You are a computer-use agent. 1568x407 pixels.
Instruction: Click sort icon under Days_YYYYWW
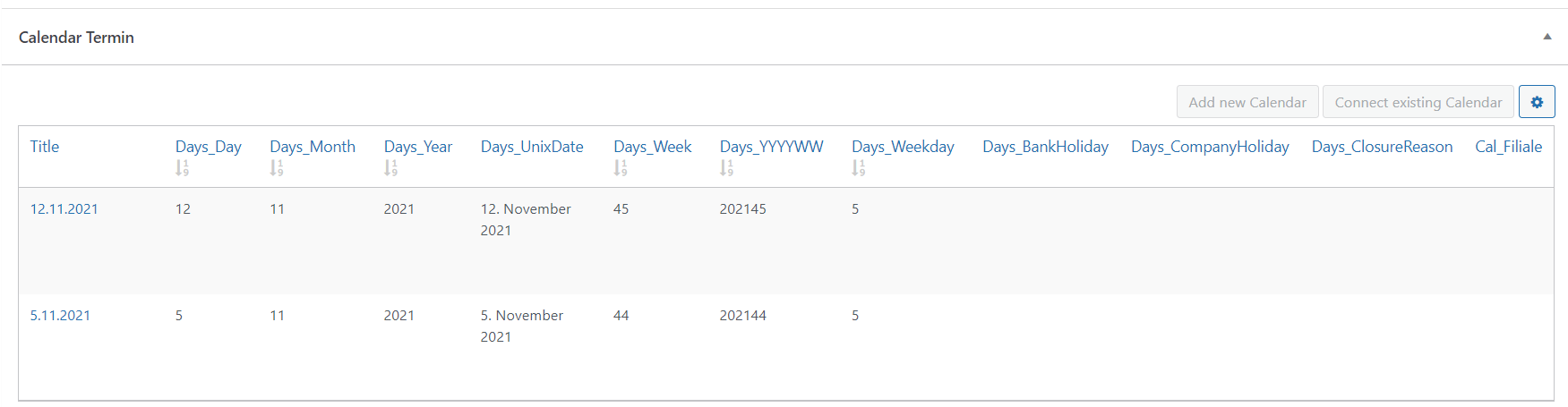point(726,167)
